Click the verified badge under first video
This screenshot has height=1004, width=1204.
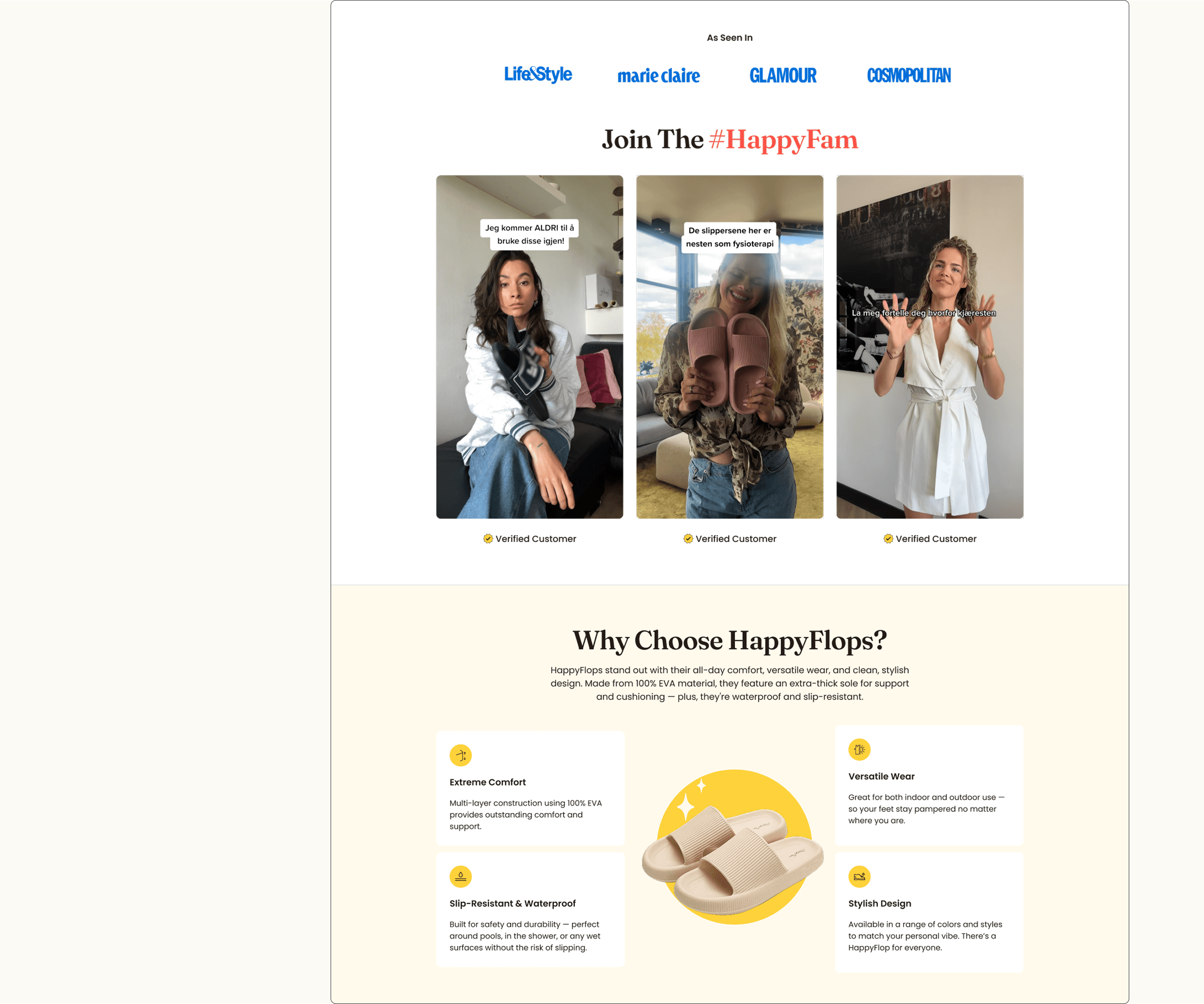click(488, 539)
